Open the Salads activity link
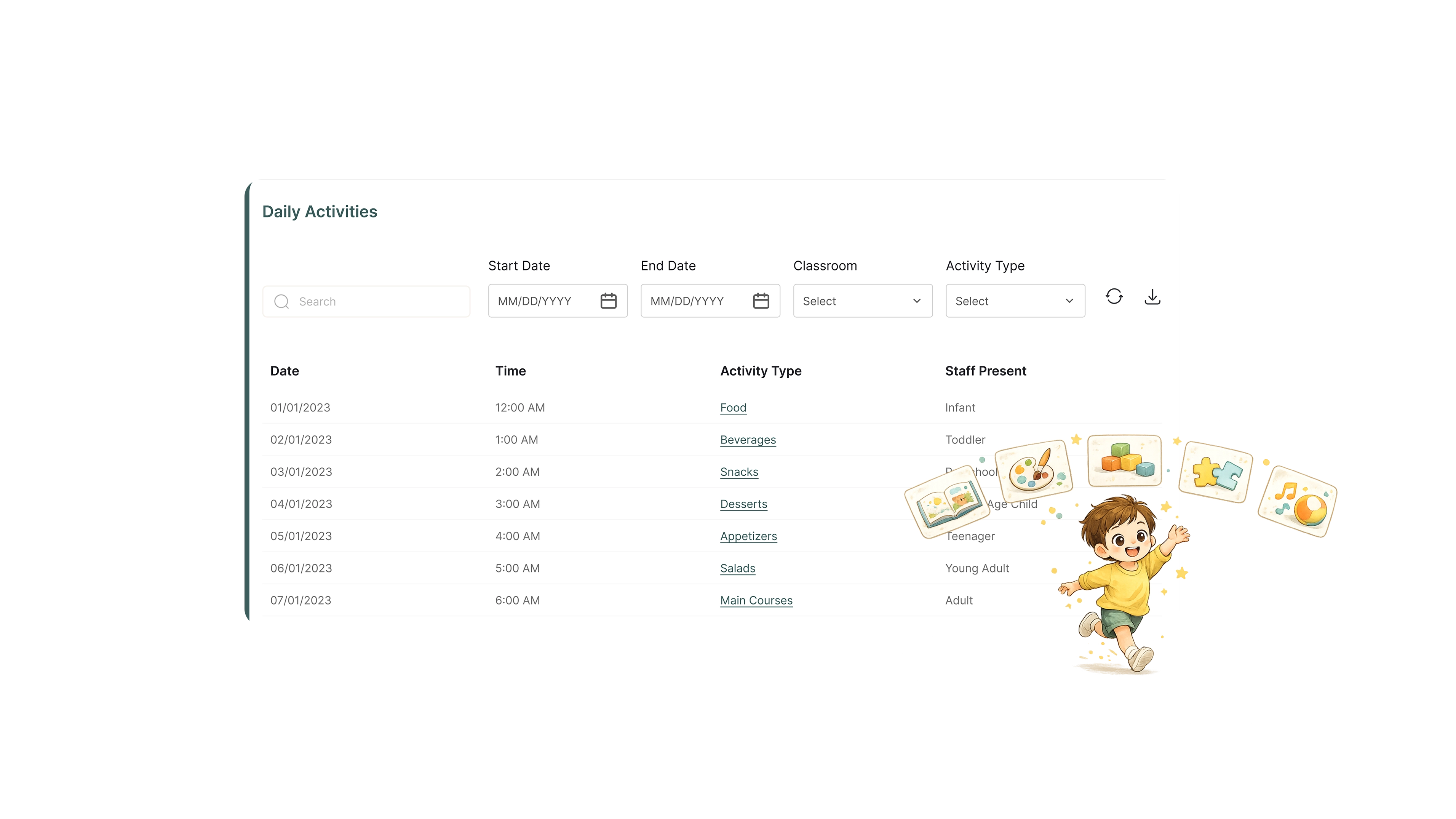1456x819 pixels. 738,569
